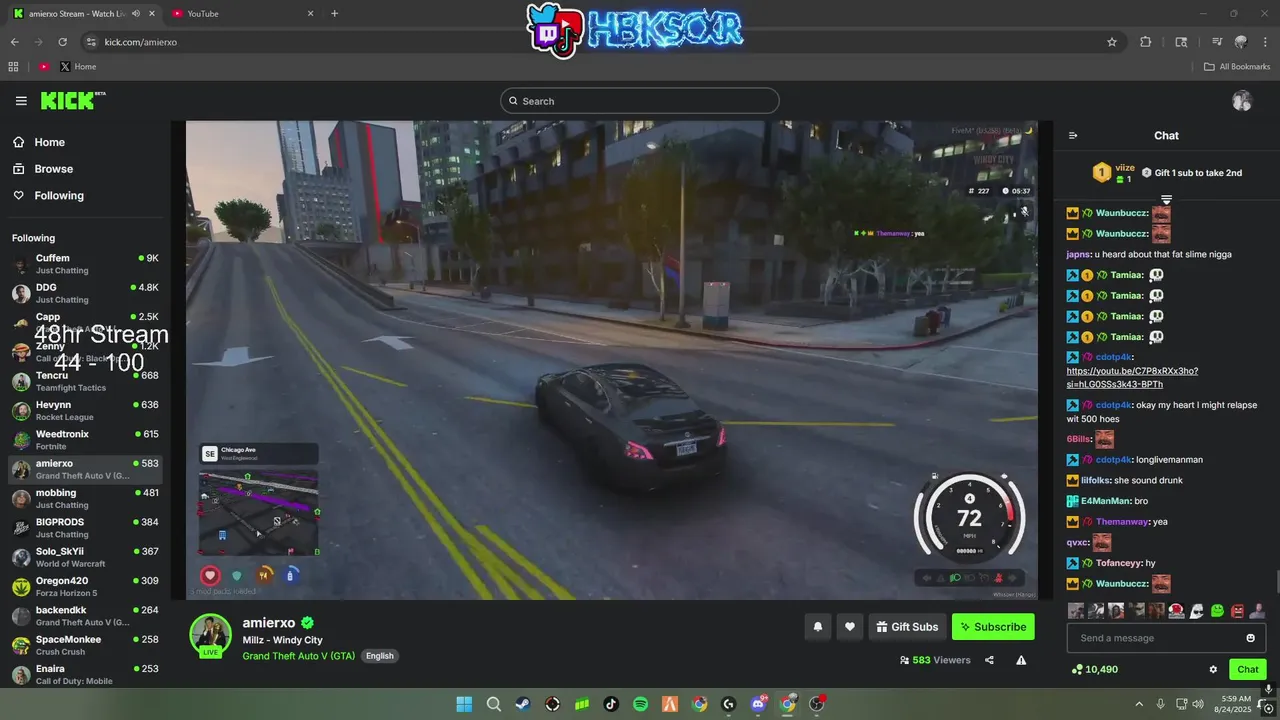Open the user profile avatar menu

tap(1242, 101)
